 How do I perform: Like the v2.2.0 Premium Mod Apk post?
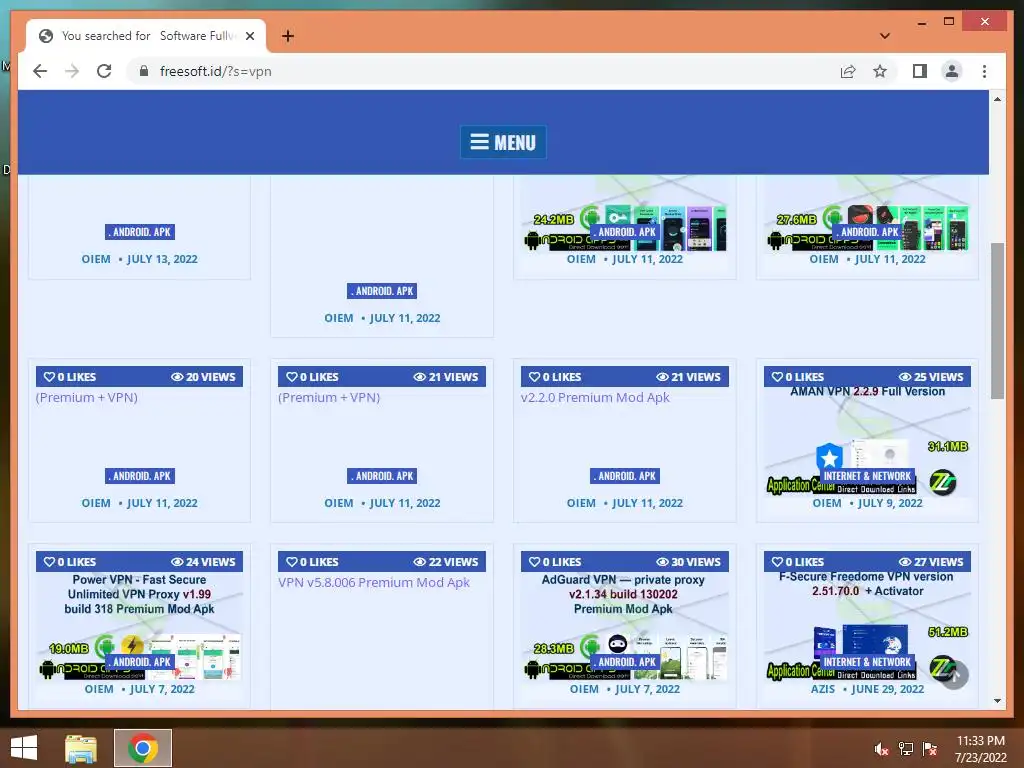point(554,377)
